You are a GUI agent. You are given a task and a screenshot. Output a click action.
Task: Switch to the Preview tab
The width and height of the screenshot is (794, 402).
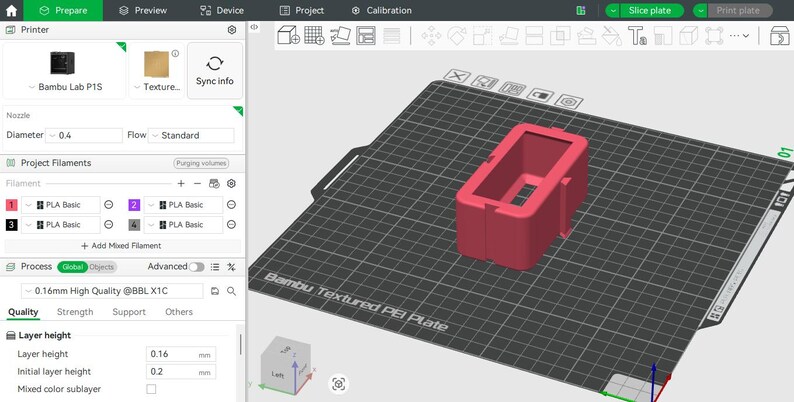coord(142,10)
